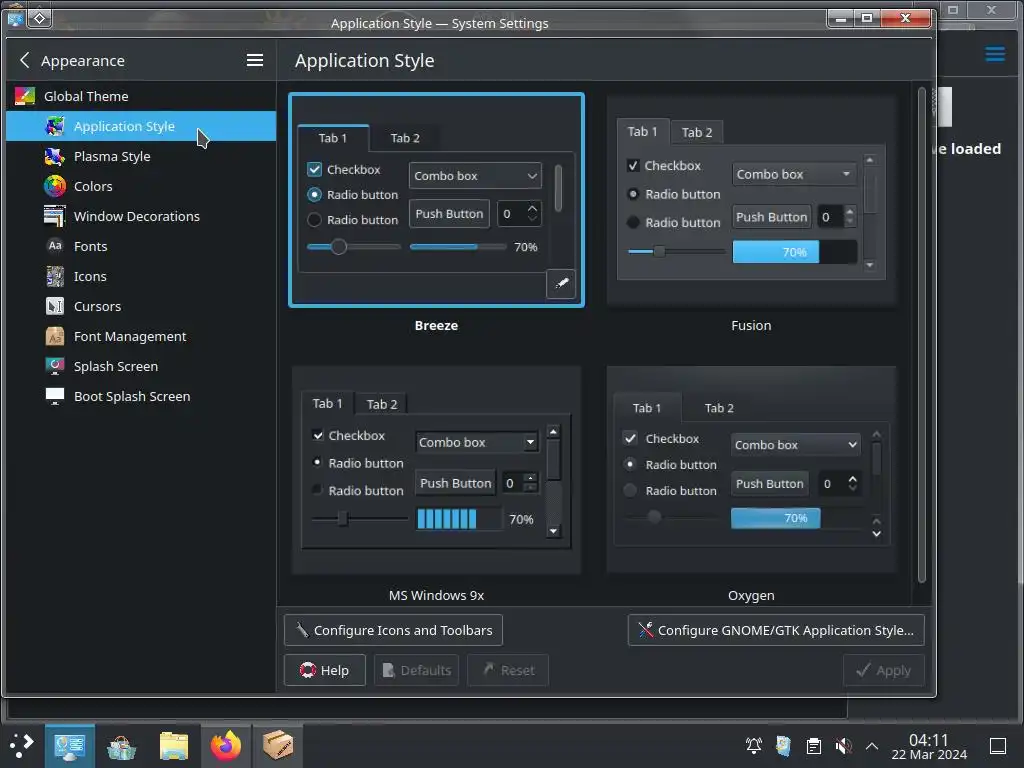Select second Radio button in Fusion preview

(633, 222)
